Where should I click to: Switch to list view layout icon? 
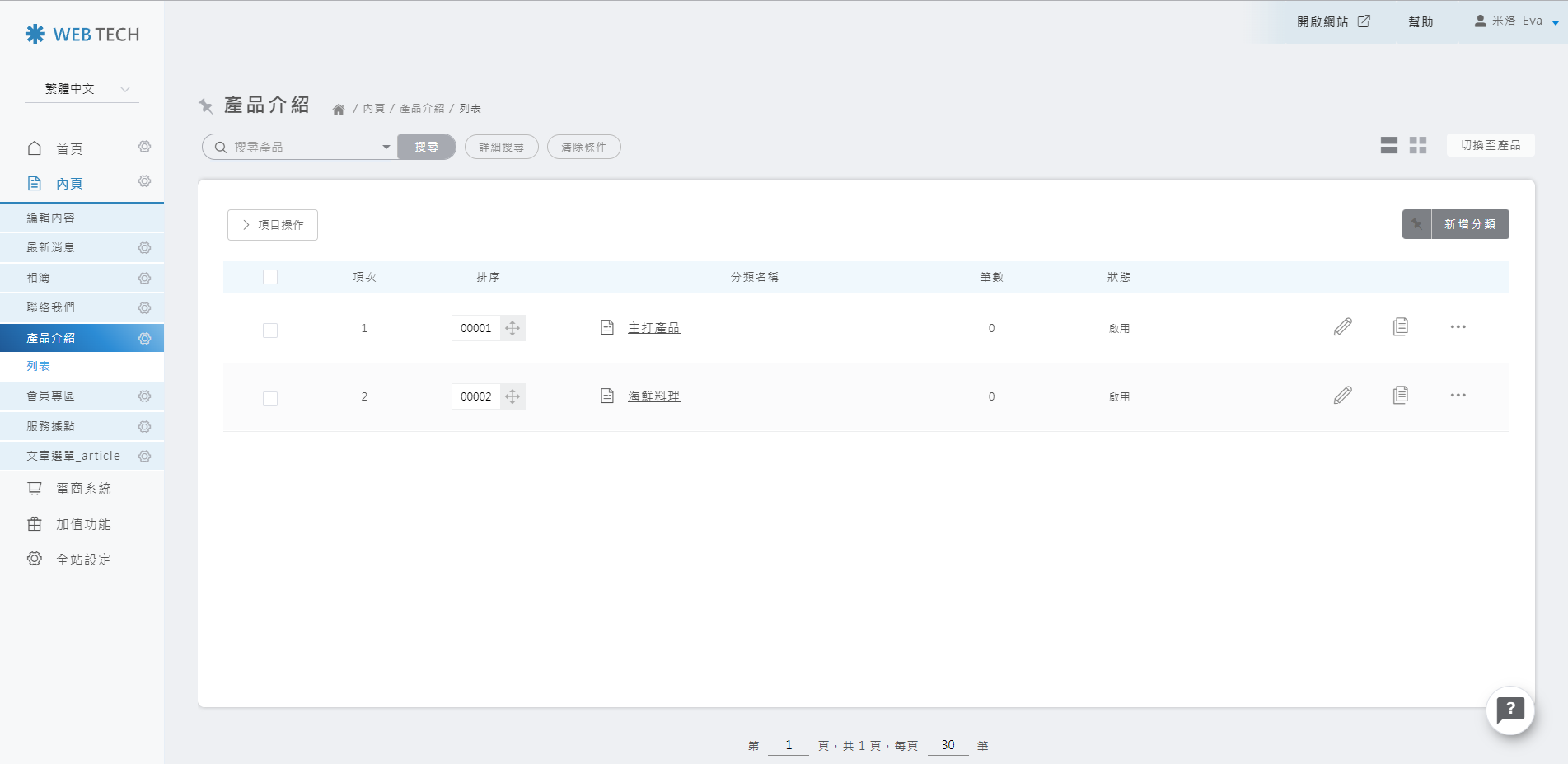(x=1388, y=146)
